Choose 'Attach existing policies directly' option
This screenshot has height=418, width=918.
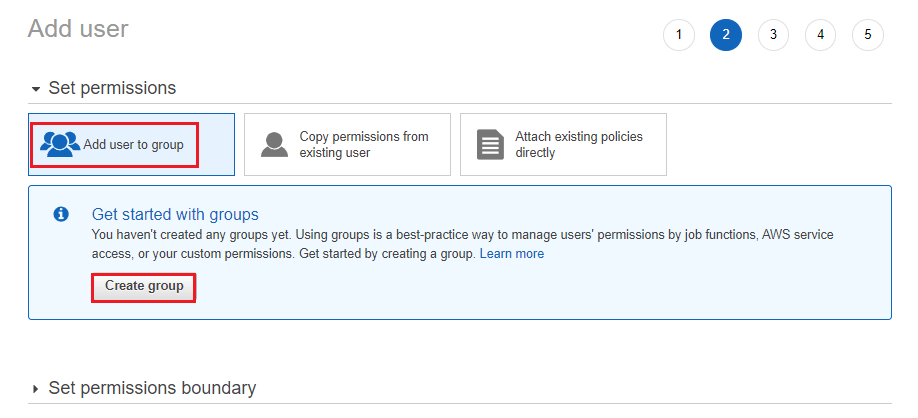point(563,145)
